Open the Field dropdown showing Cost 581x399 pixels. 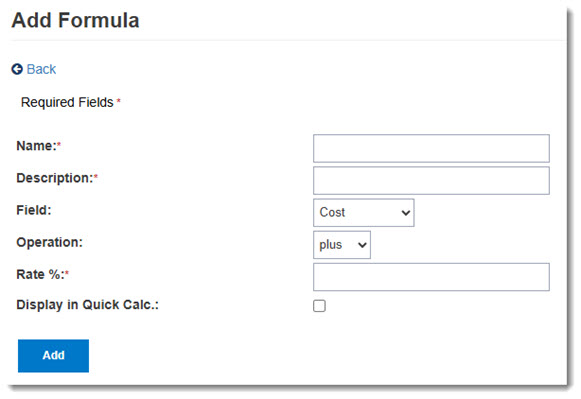[x=363, y=213]
